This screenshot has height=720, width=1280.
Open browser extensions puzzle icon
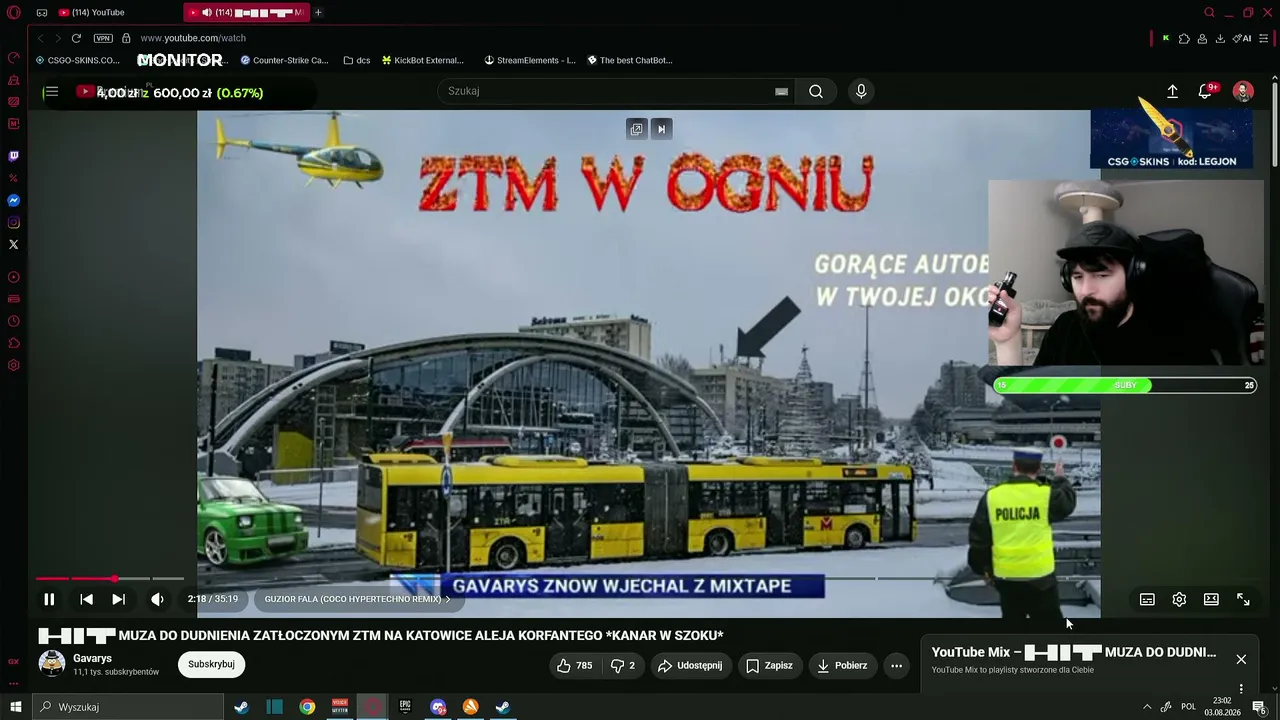[1184, 38]
